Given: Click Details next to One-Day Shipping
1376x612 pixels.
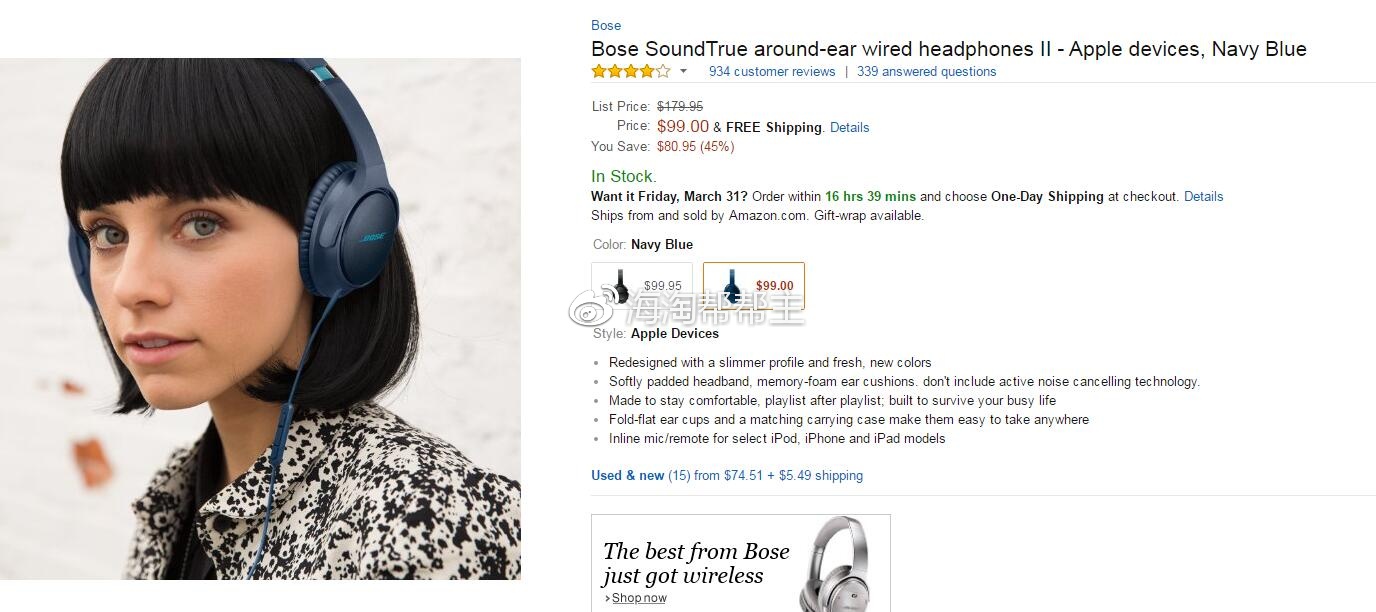Looking at the screenshot, I should pyautogui.click(x=1203, y=196).
